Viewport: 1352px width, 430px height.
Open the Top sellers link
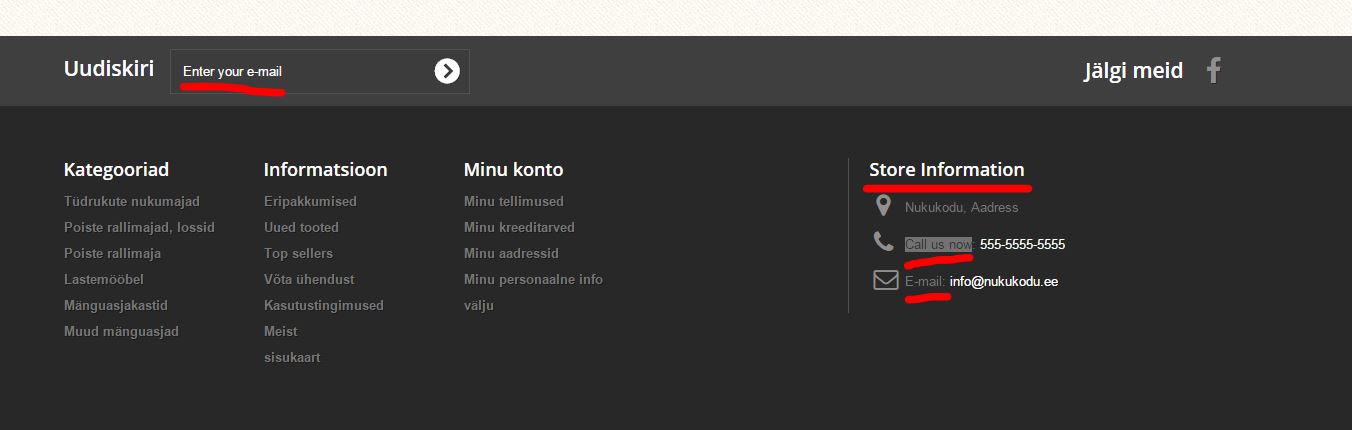click(x=298, y=253)
